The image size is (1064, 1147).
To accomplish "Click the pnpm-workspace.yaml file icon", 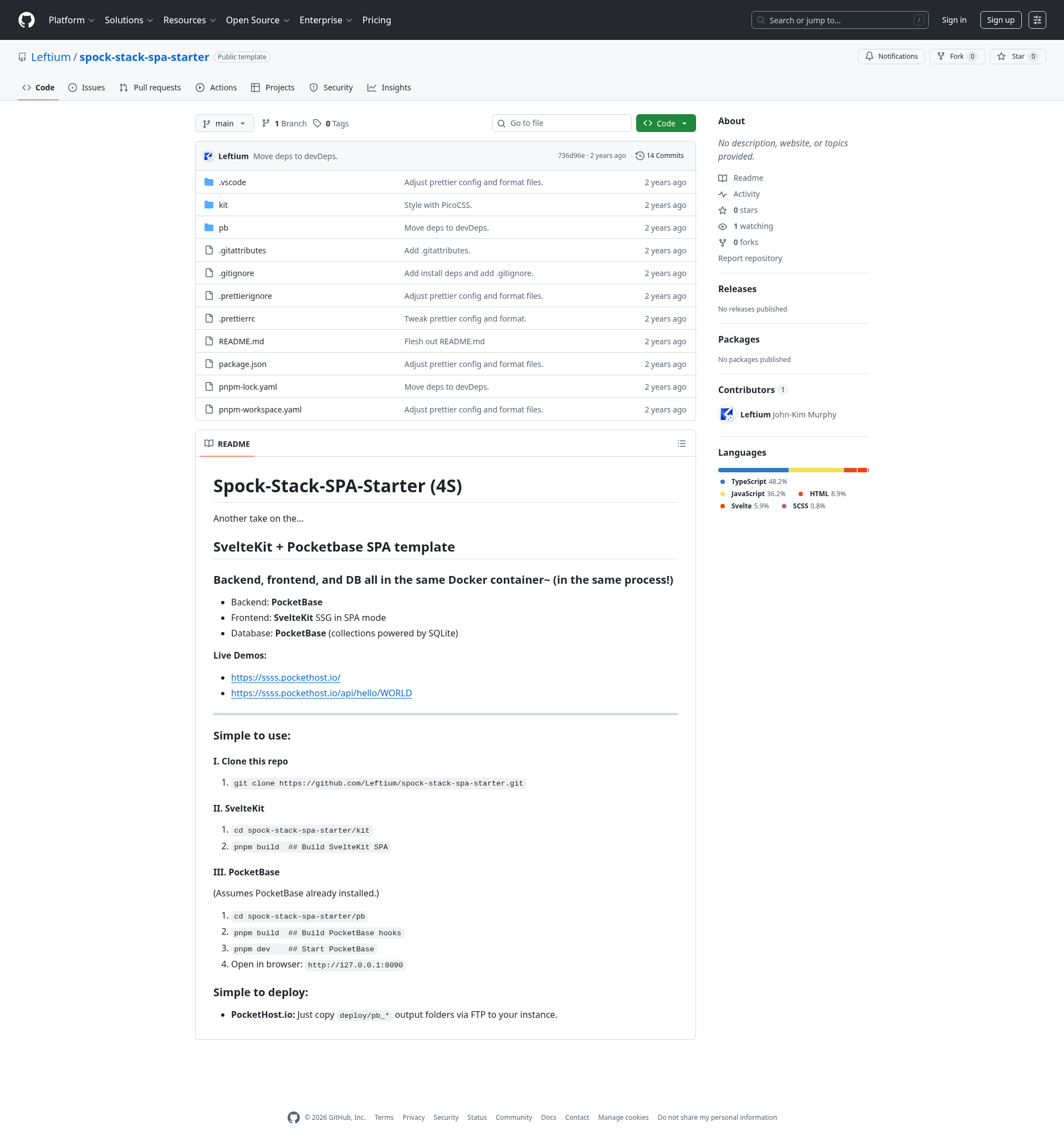I will [209, 410].
